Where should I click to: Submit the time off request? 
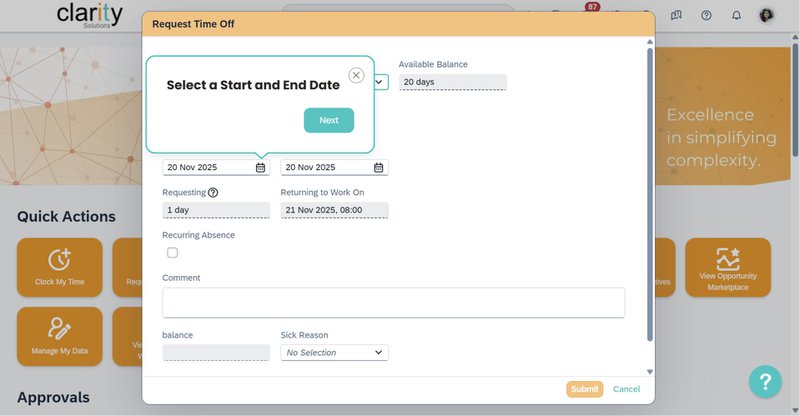point(584,389)
